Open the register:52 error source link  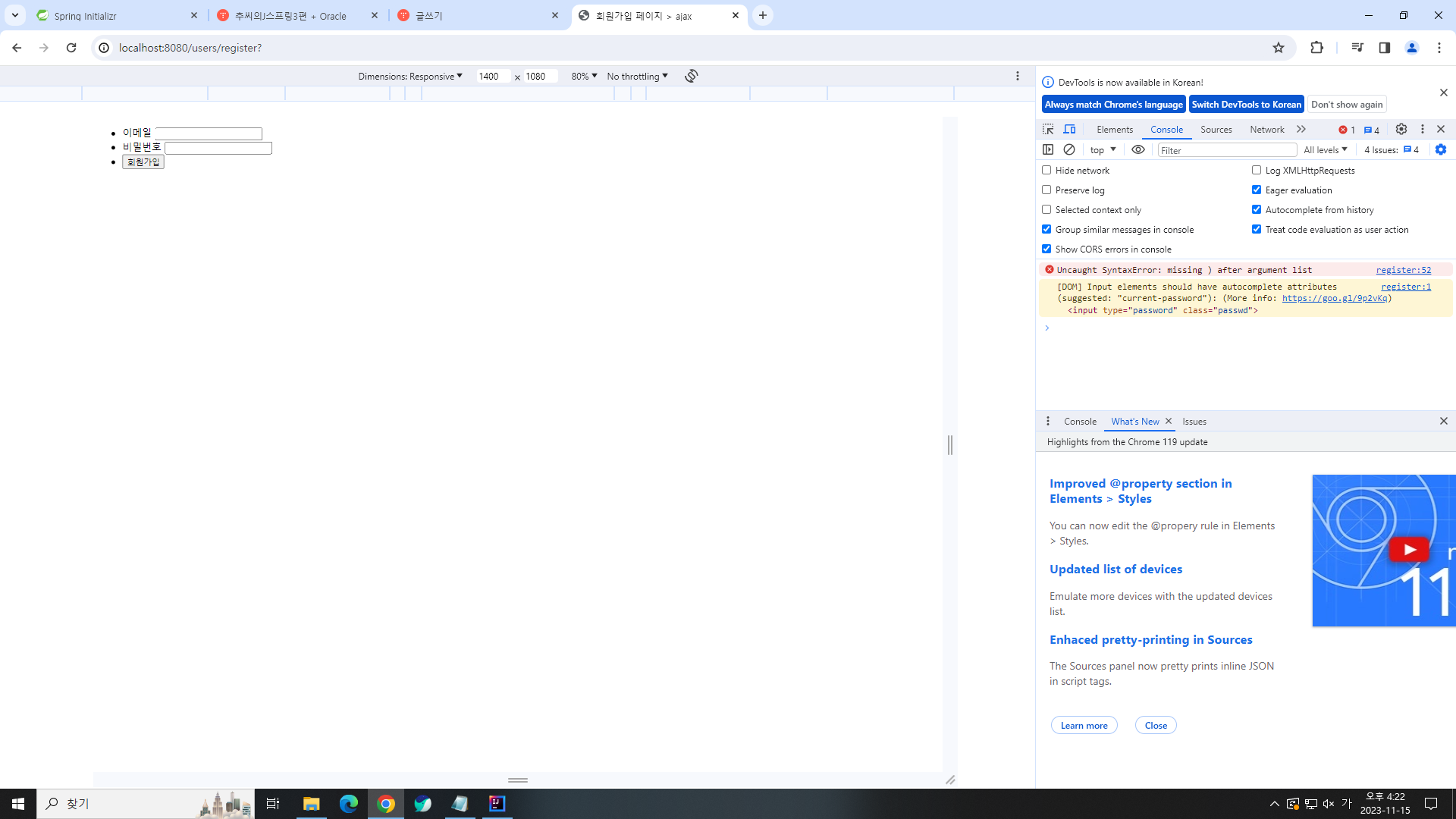tap(1403, 270)
